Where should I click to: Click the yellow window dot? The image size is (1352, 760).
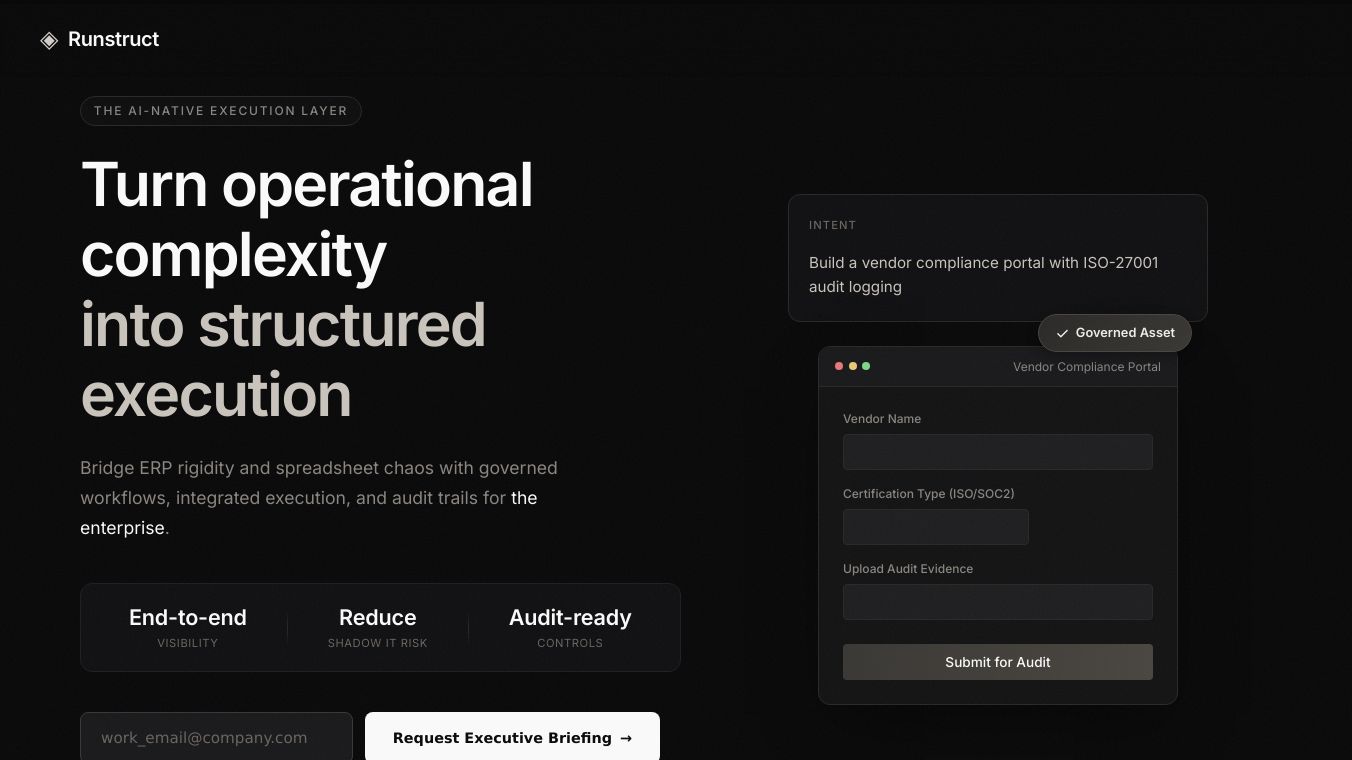853,366
